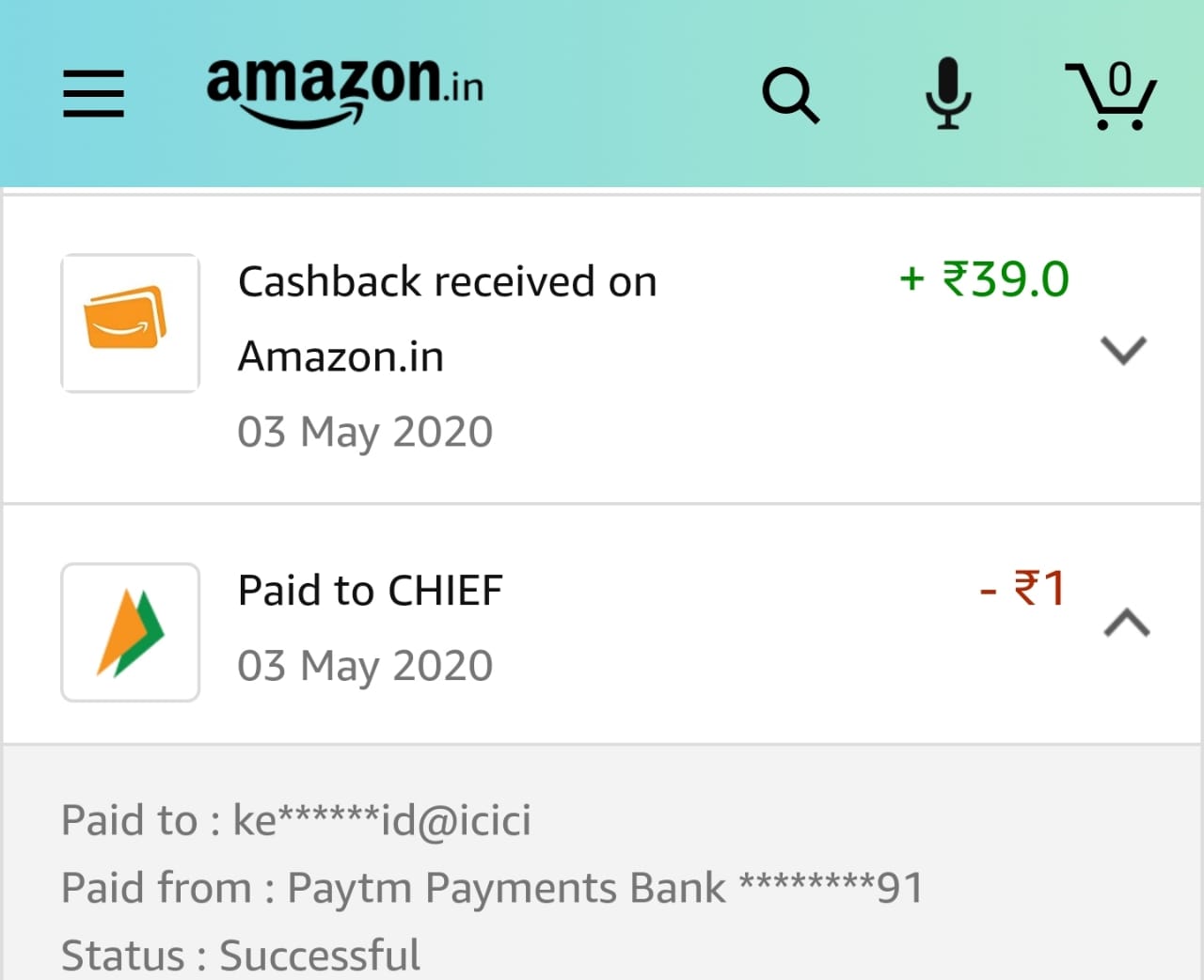The image size is (1204, 980).
Task: Click the cashback date 03 May 2020
Action: point(365,433)
